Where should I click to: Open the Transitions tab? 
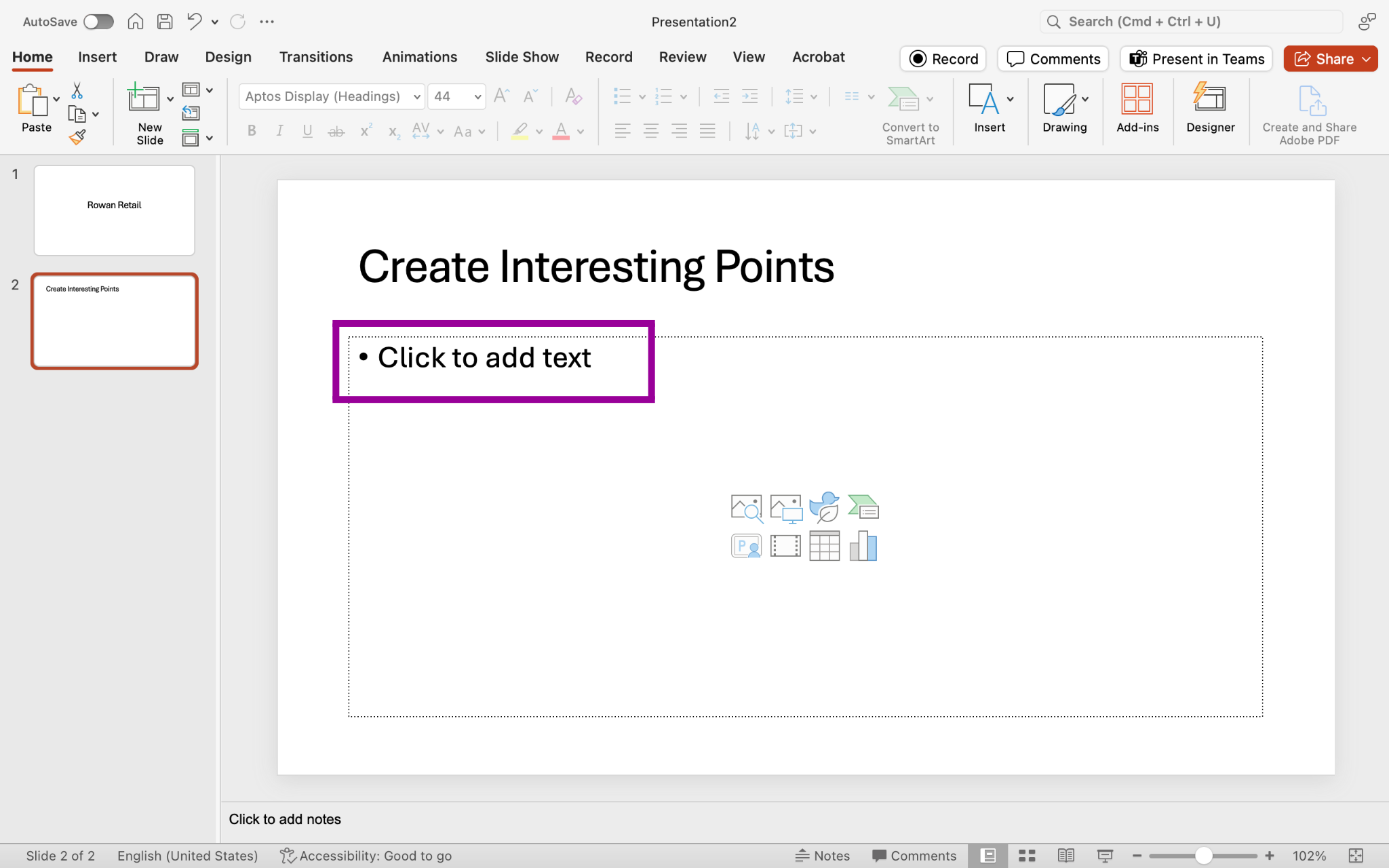click(316, 57)
